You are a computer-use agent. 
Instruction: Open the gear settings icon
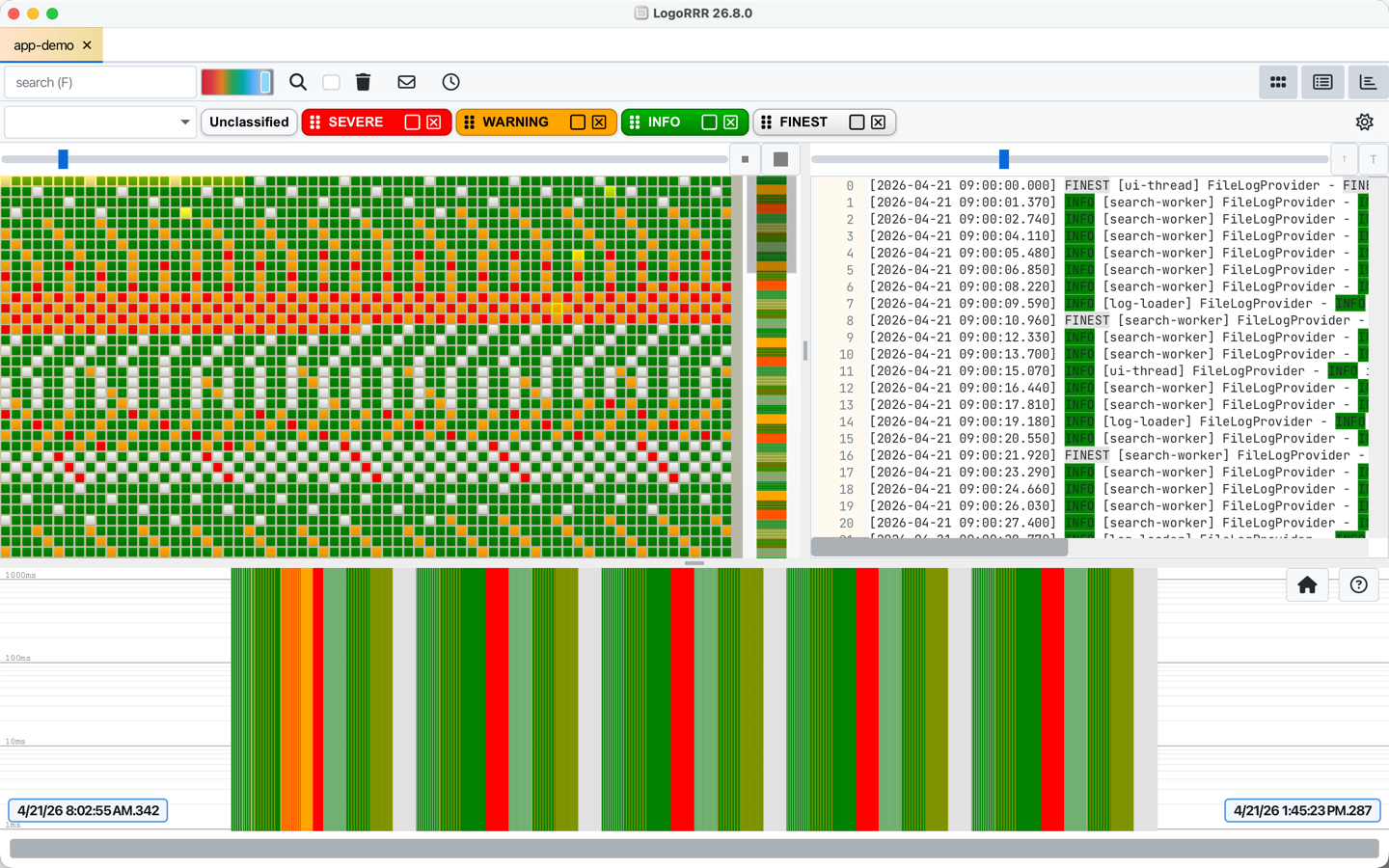1364,122
